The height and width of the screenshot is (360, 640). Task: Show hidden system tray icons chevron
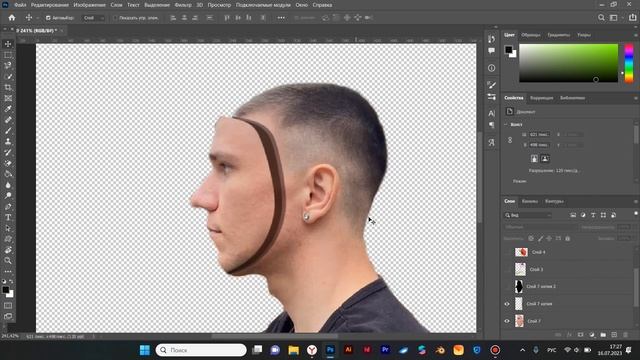[x=522, y=350]
